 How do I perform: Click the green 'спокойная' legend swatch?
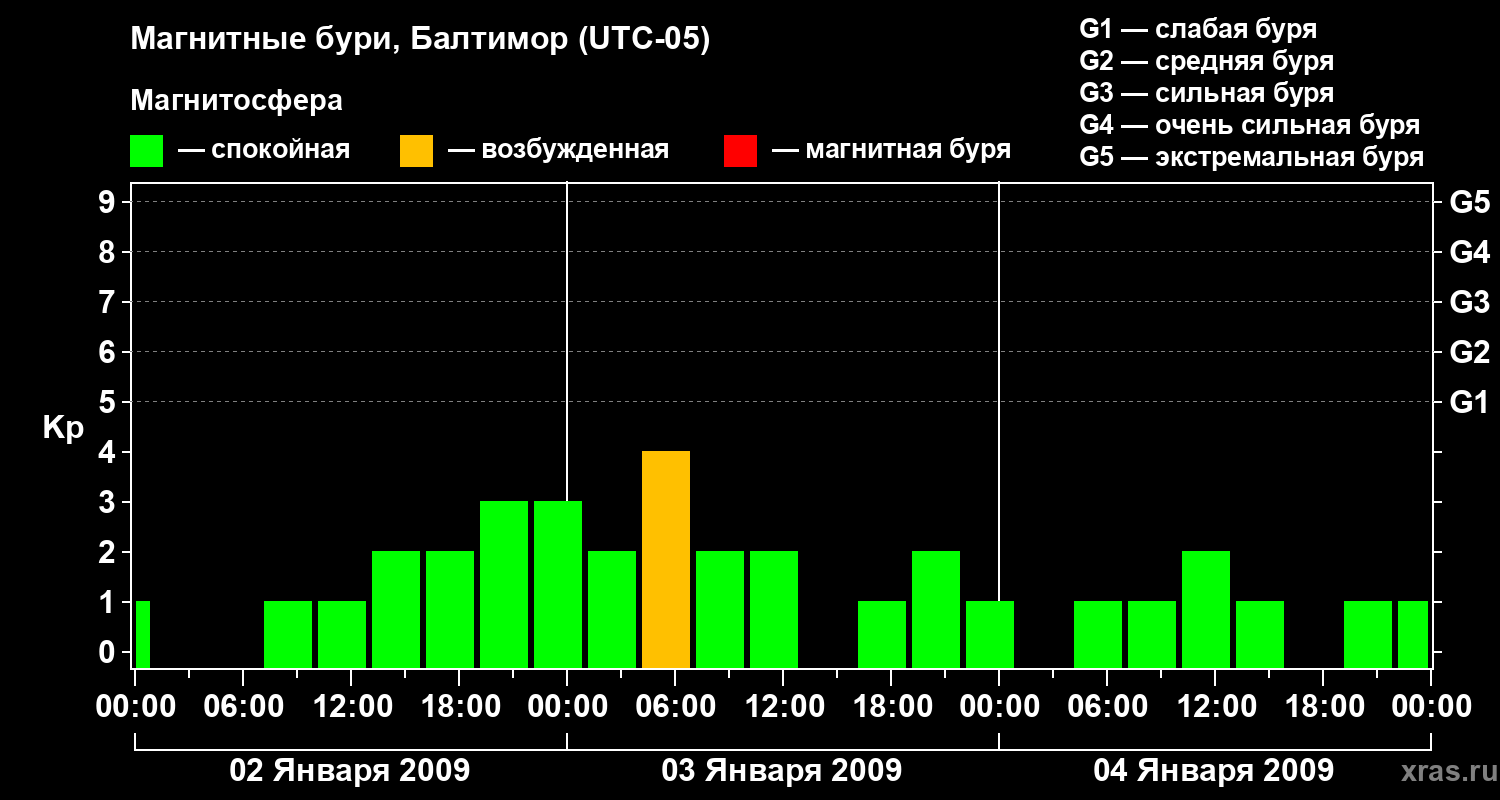(146, 150)
